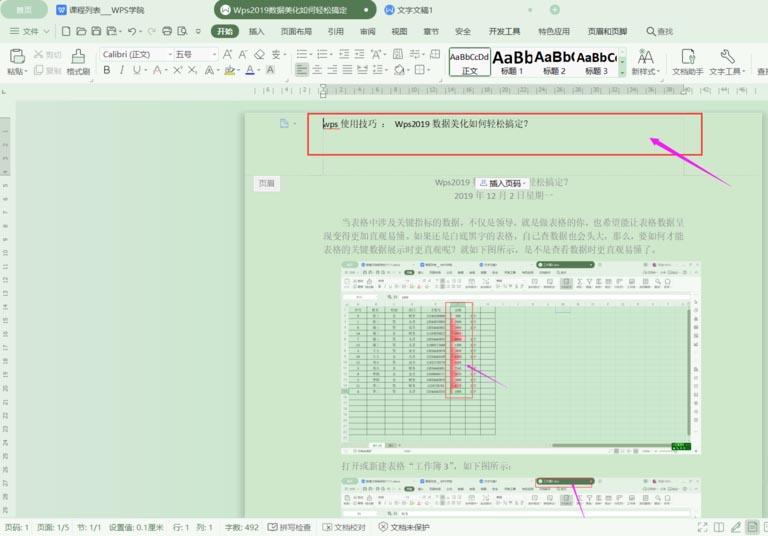Open the 文件 menu

30,31
